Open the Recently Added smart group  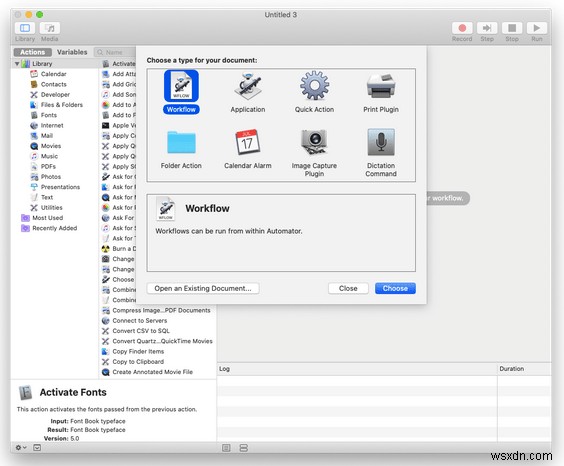(x=54, y=228)
